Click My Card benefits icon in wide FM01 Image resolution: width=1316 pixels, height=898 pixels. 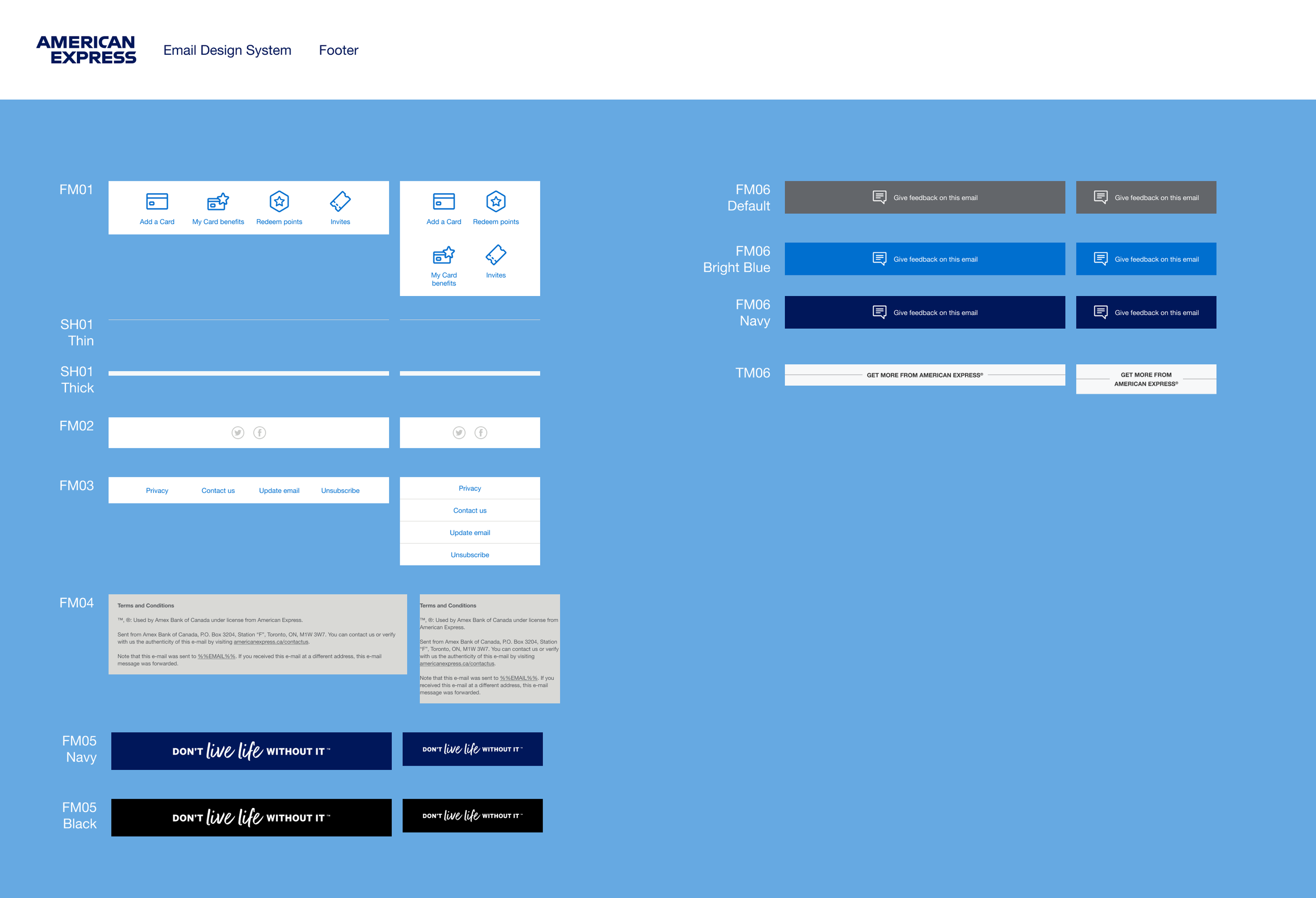(218, 201)
